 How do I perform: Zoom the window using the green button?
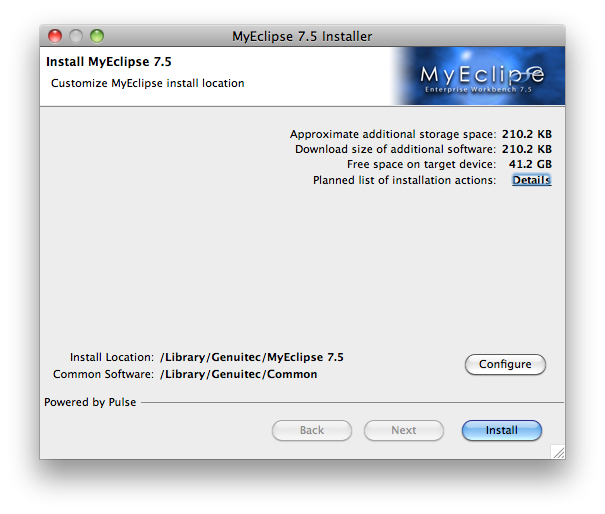tap(97, 36)
